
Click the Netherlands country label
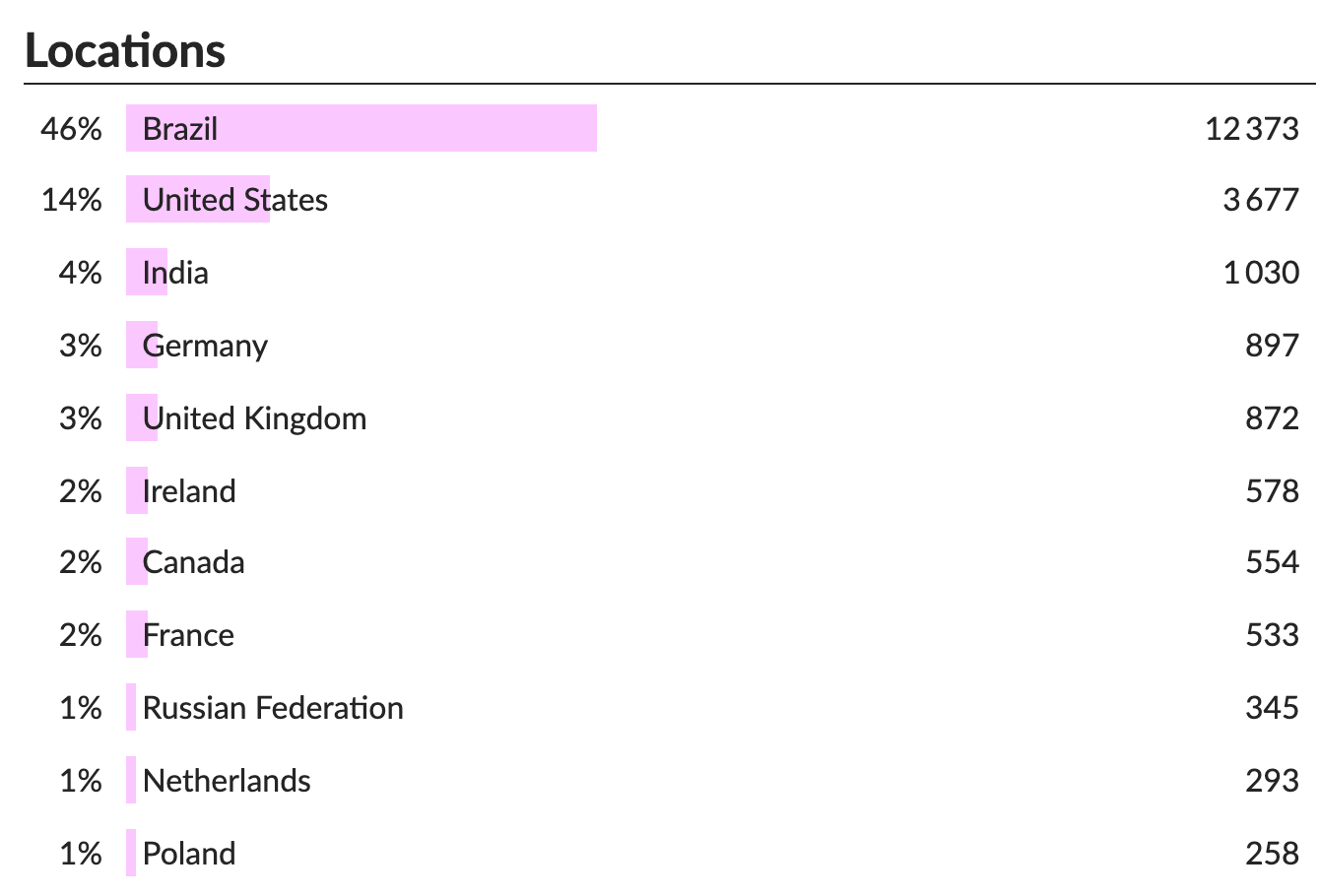tap(227, 781)
